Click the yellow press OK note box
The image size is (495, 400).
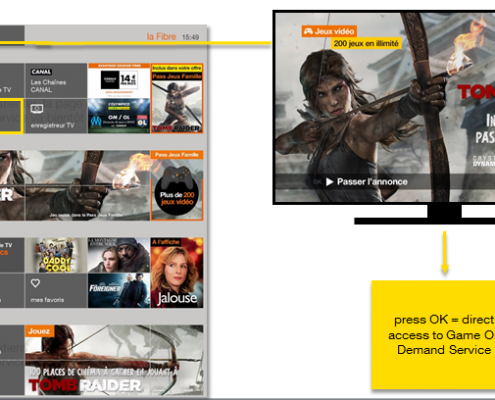[433, 335]
